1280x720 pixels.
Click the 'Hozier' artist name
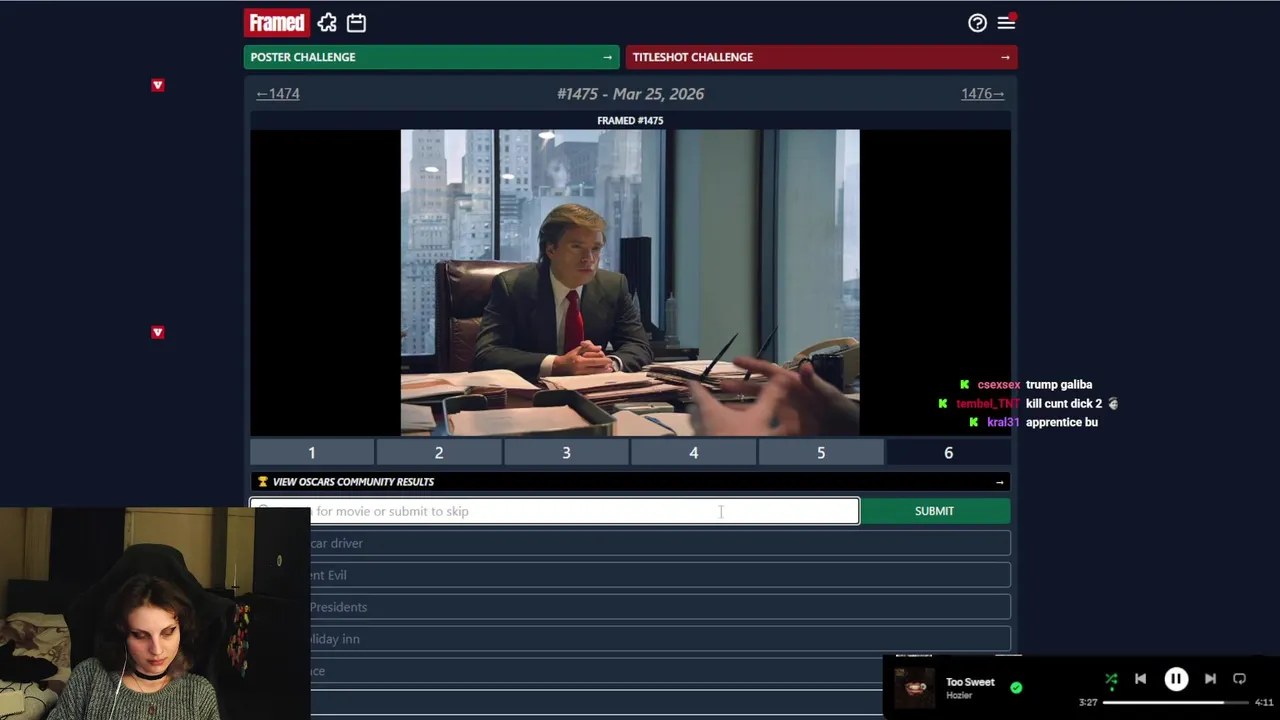coord(959,695)
